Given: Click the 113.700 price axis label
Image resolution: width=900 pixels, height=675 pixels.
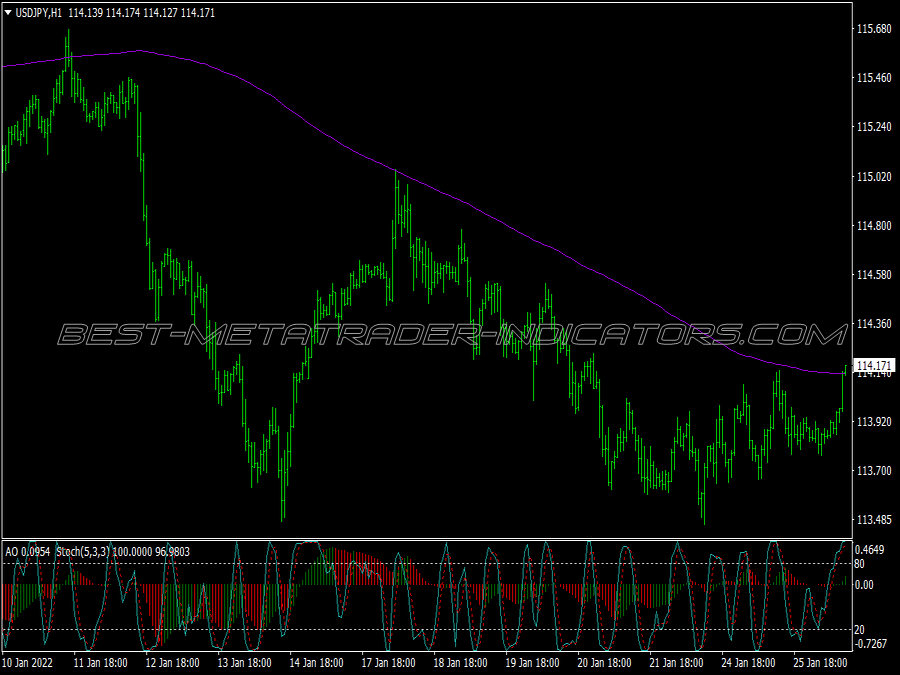Looking at the screenshot, I should (x=874, y=471).
